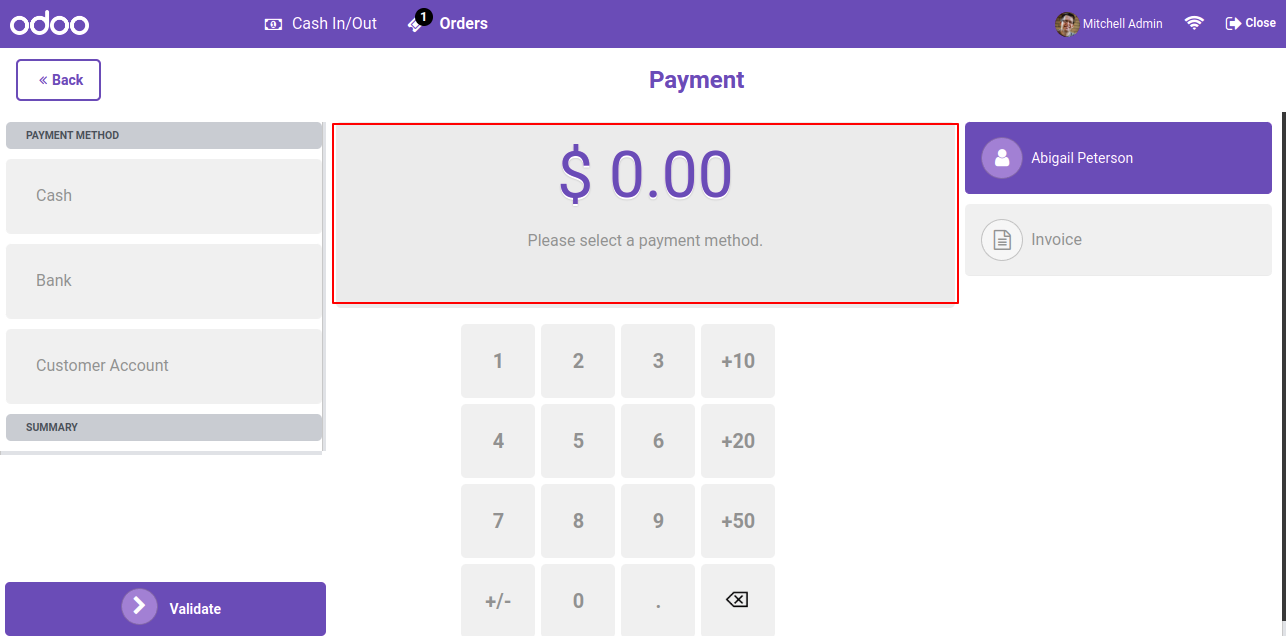Click the Odoo logo
Viewport: 1286px width, 636px height.
[49, 24]
